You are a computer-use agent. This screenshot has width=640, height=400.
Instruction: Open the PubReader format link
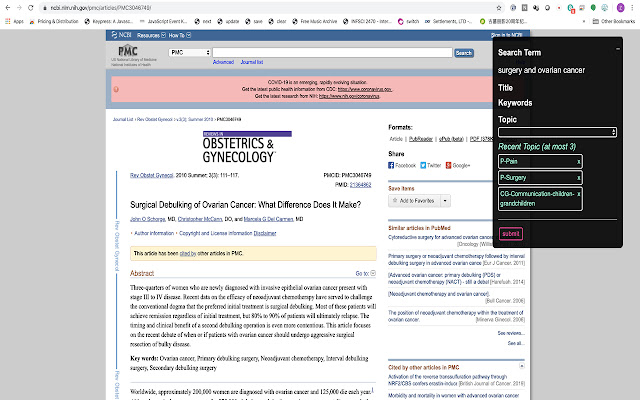point(421,139)
